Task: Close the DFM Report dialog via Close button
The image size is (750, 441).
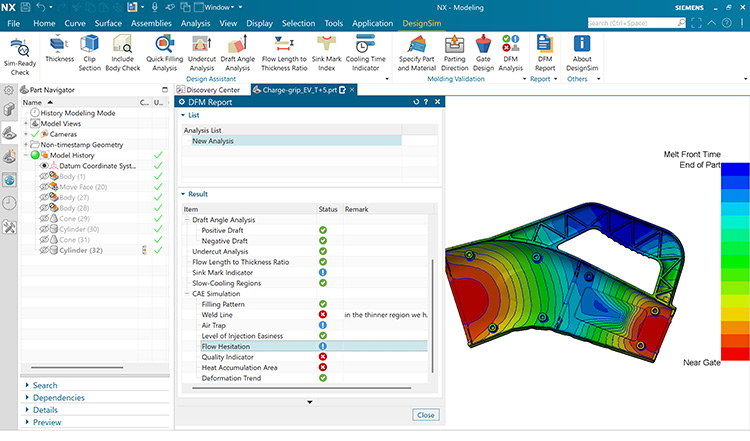Action: 426,415
